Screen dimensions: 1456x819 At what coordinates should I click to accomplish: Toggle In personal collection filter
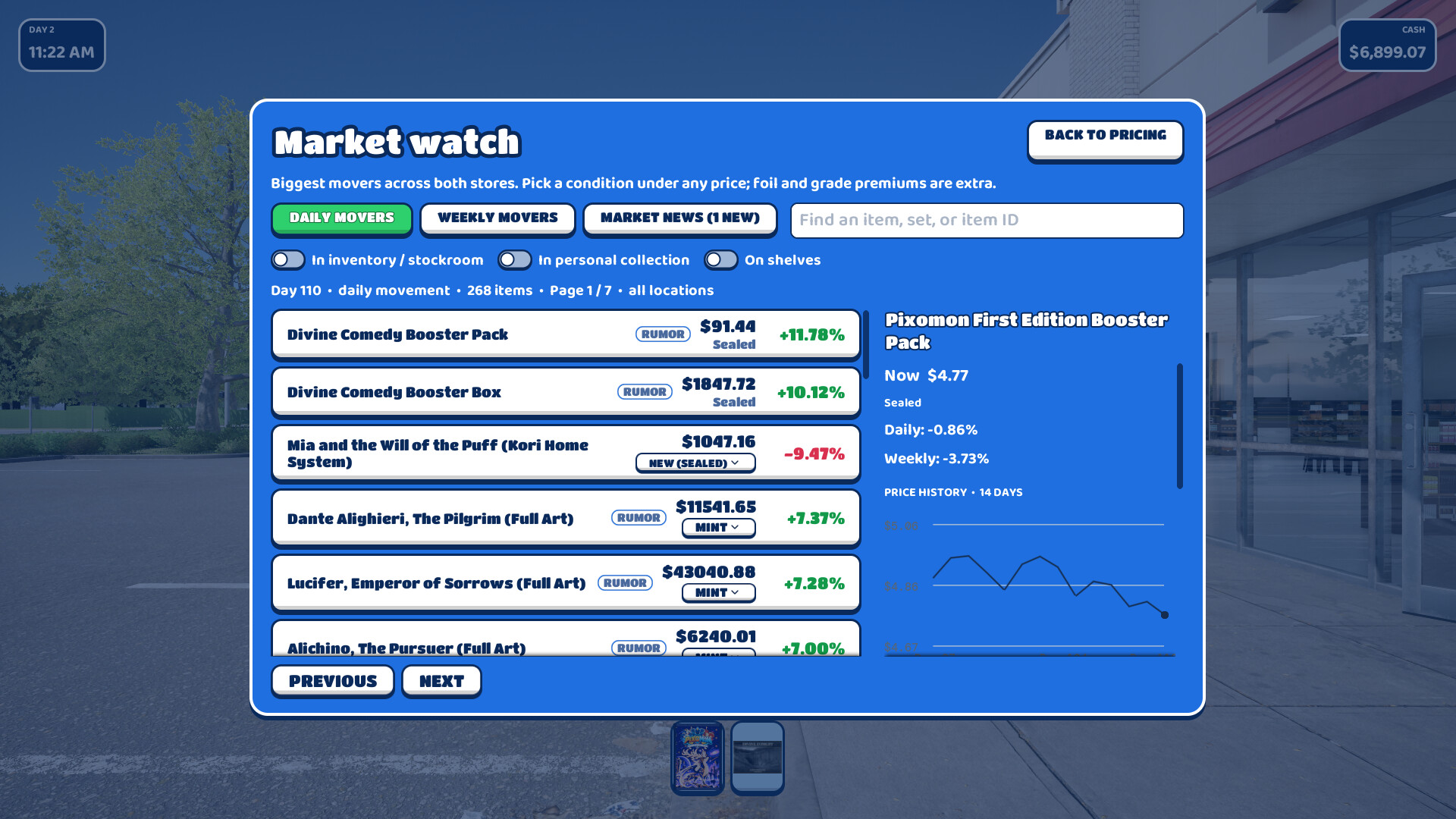coord(515,260)
